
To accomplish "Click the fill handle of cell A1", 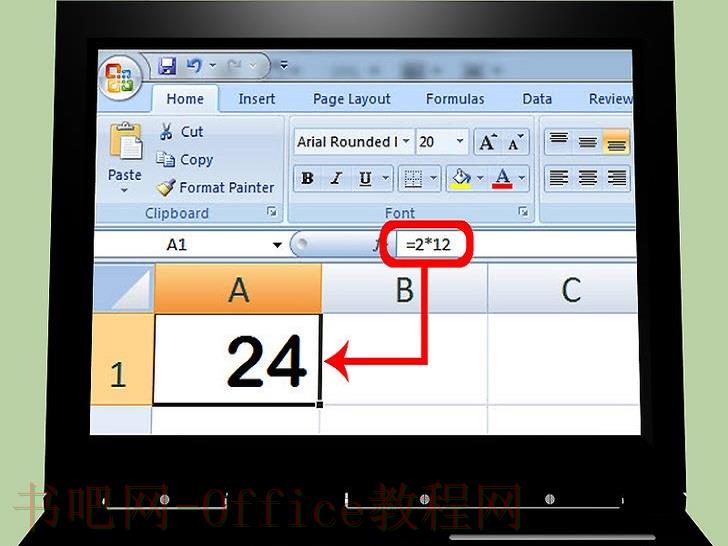I will coord(319,405).
